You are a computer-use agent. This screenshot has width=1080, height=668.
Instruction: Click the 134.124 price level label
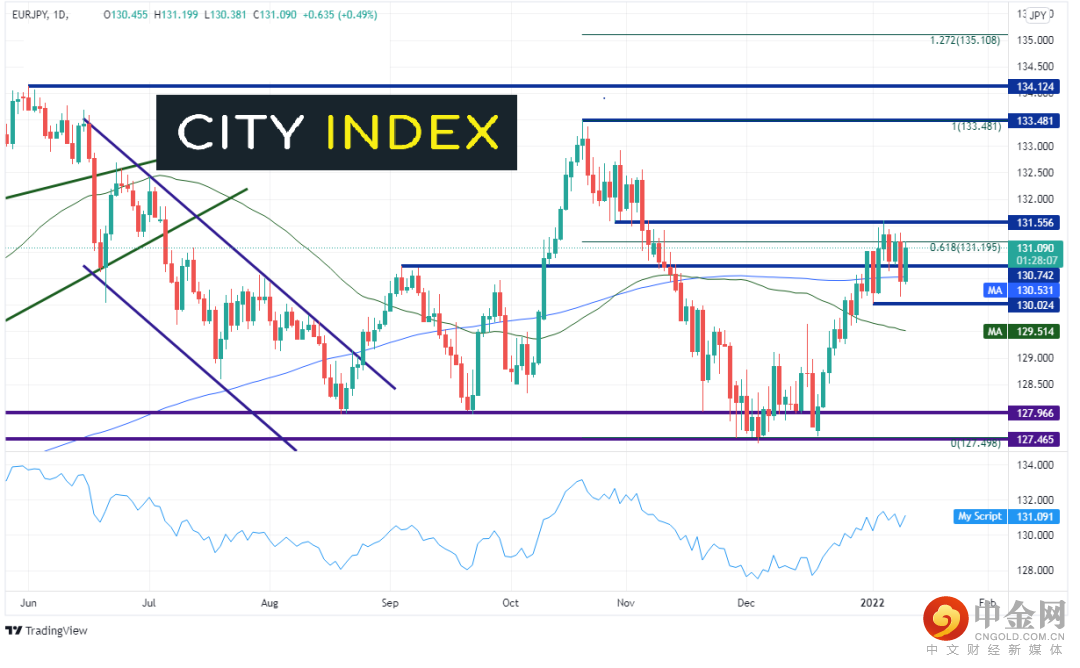pyautogui.click(x=1035, y=87)
